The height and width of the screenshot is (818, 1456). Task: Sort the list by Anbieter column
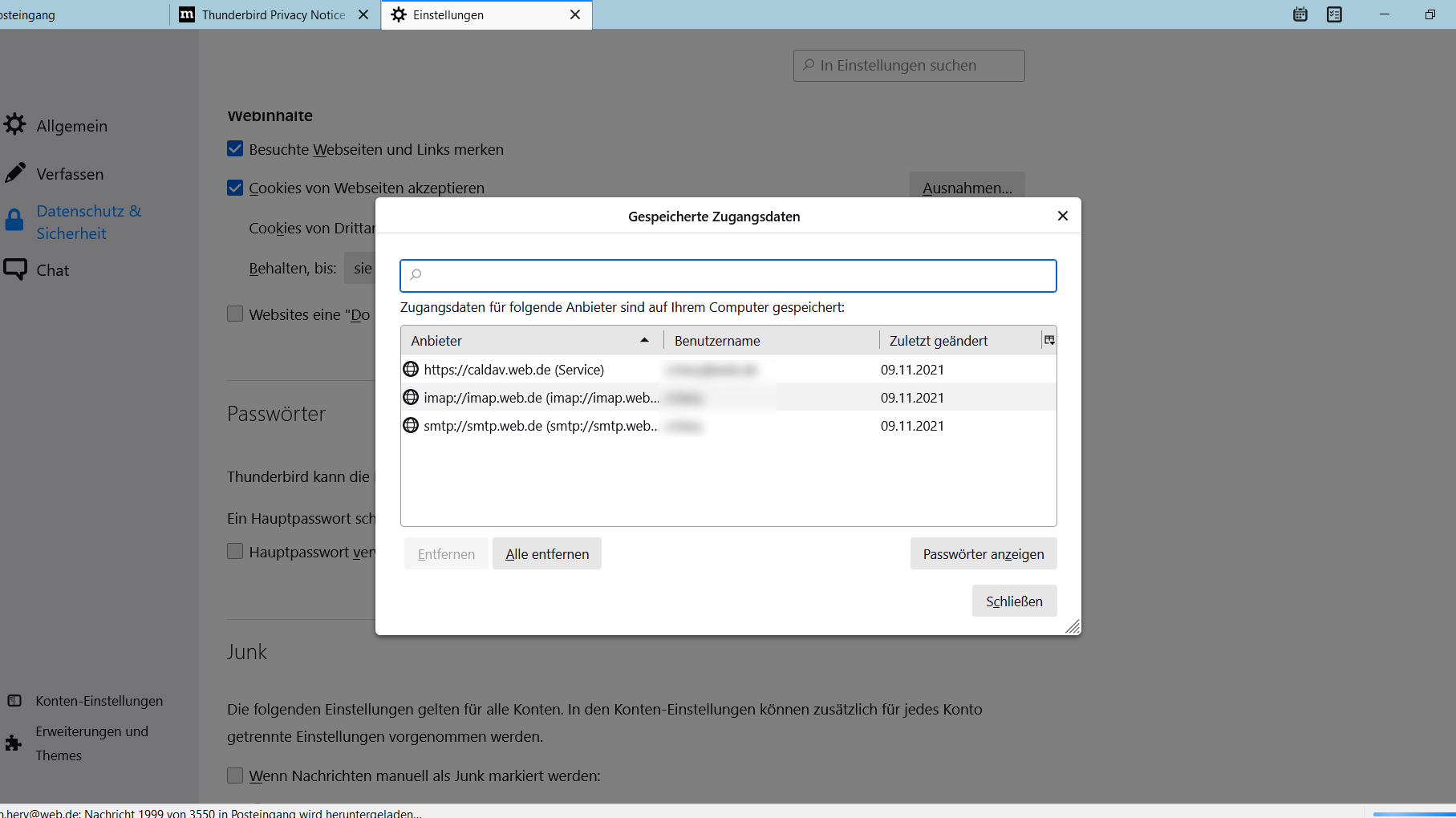pyautogui.click(x=529, y=341)
